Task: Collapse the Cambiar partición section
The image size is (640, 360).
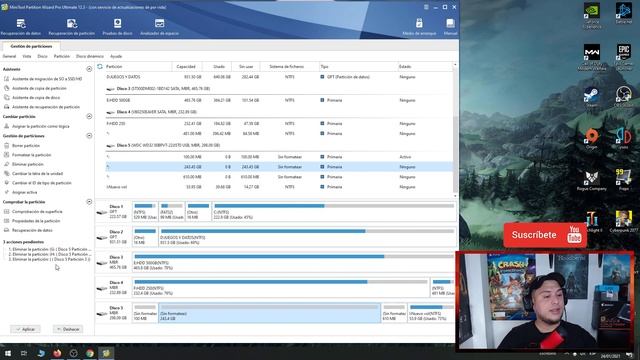Action: (x=89, y=117)
